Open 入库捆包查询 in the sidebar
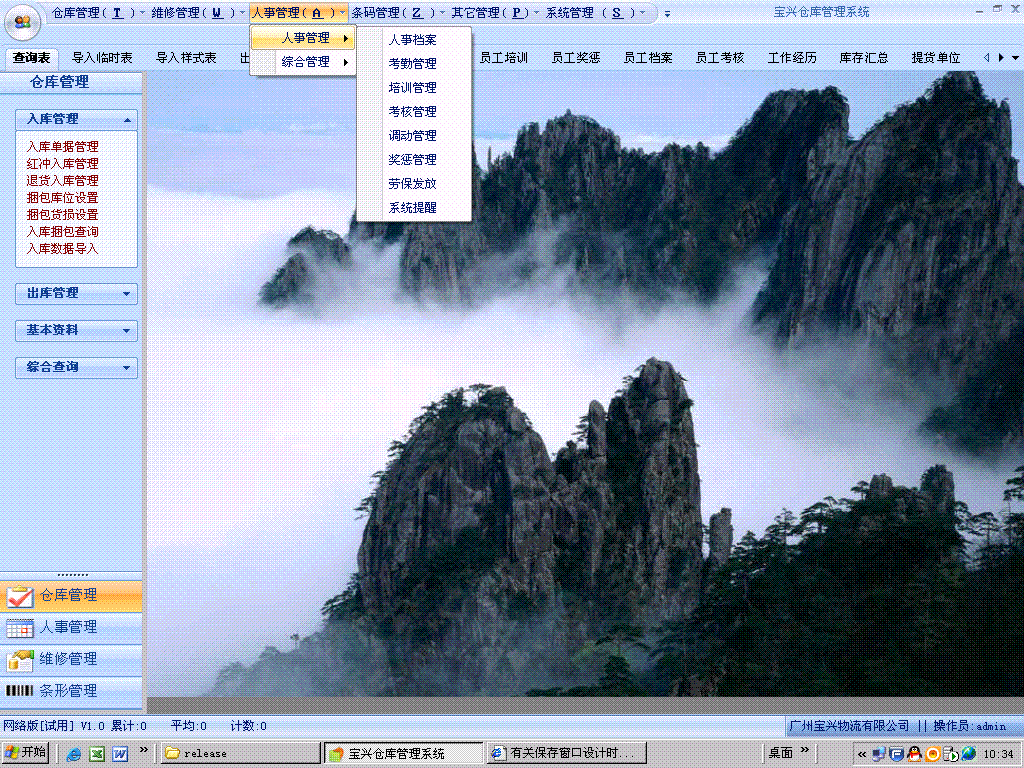Image resolution: width=1024 pixels, height=768 pixels. tap(63, 232)
